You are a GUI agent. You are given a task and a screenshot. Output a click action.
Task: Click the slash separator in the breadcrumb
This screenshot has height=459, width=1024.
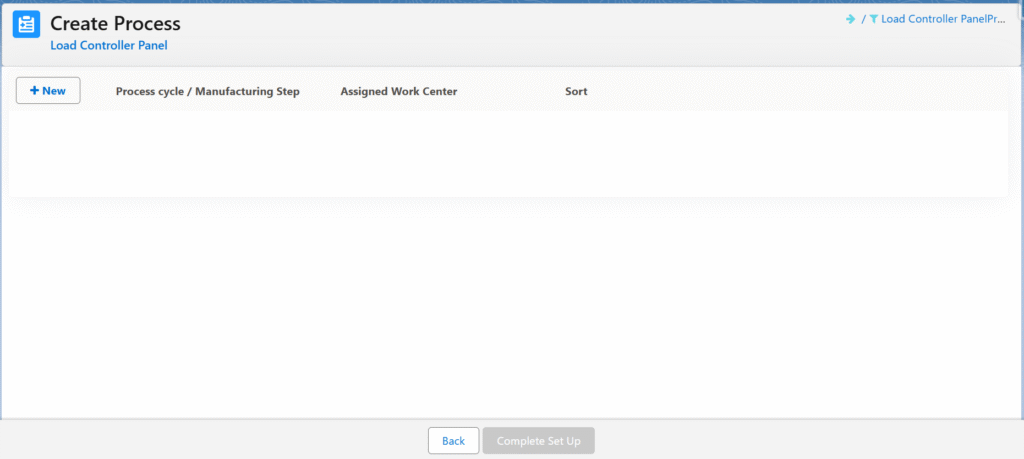click(x=863, y=18)
